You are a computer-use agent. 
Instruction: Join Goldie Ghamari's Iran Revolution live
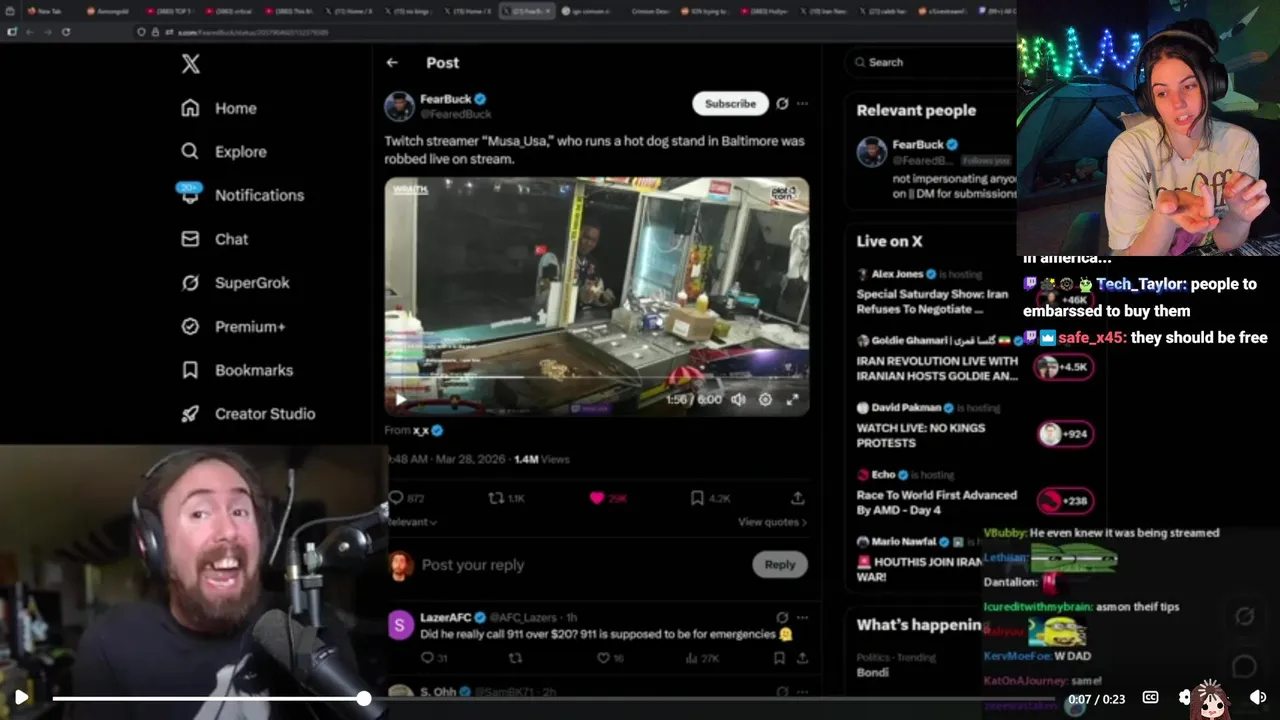pos(937,368)
